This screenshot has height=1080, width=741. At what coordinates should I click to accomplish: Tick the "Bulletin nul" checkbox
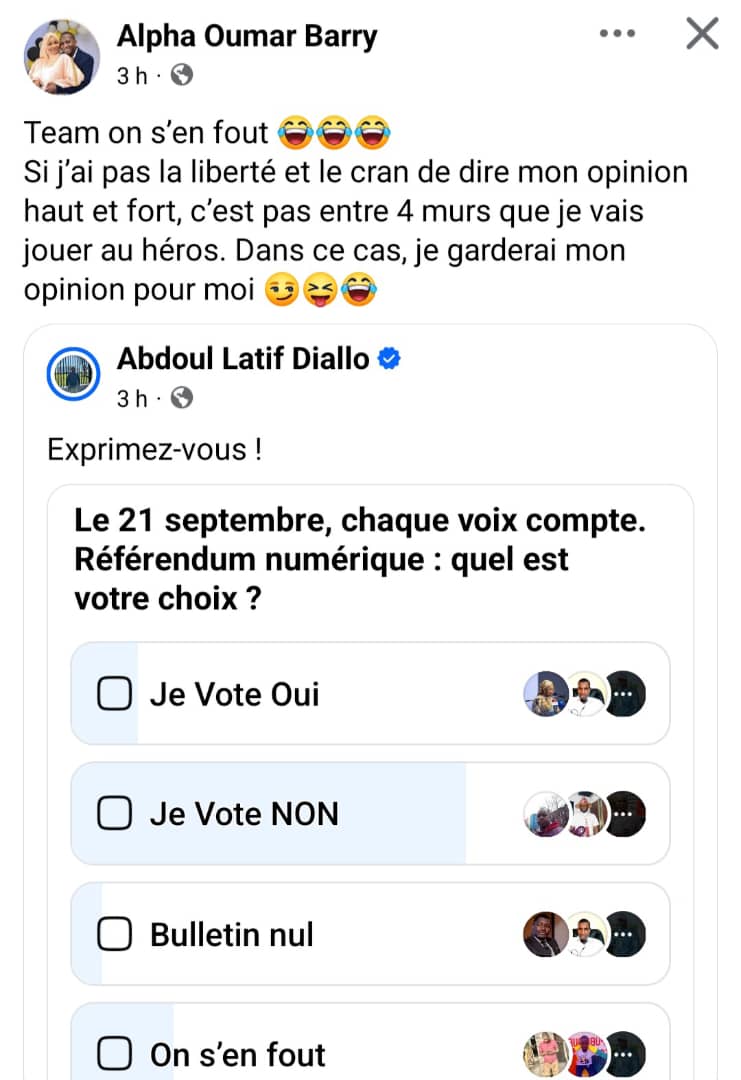coord(115,935)
